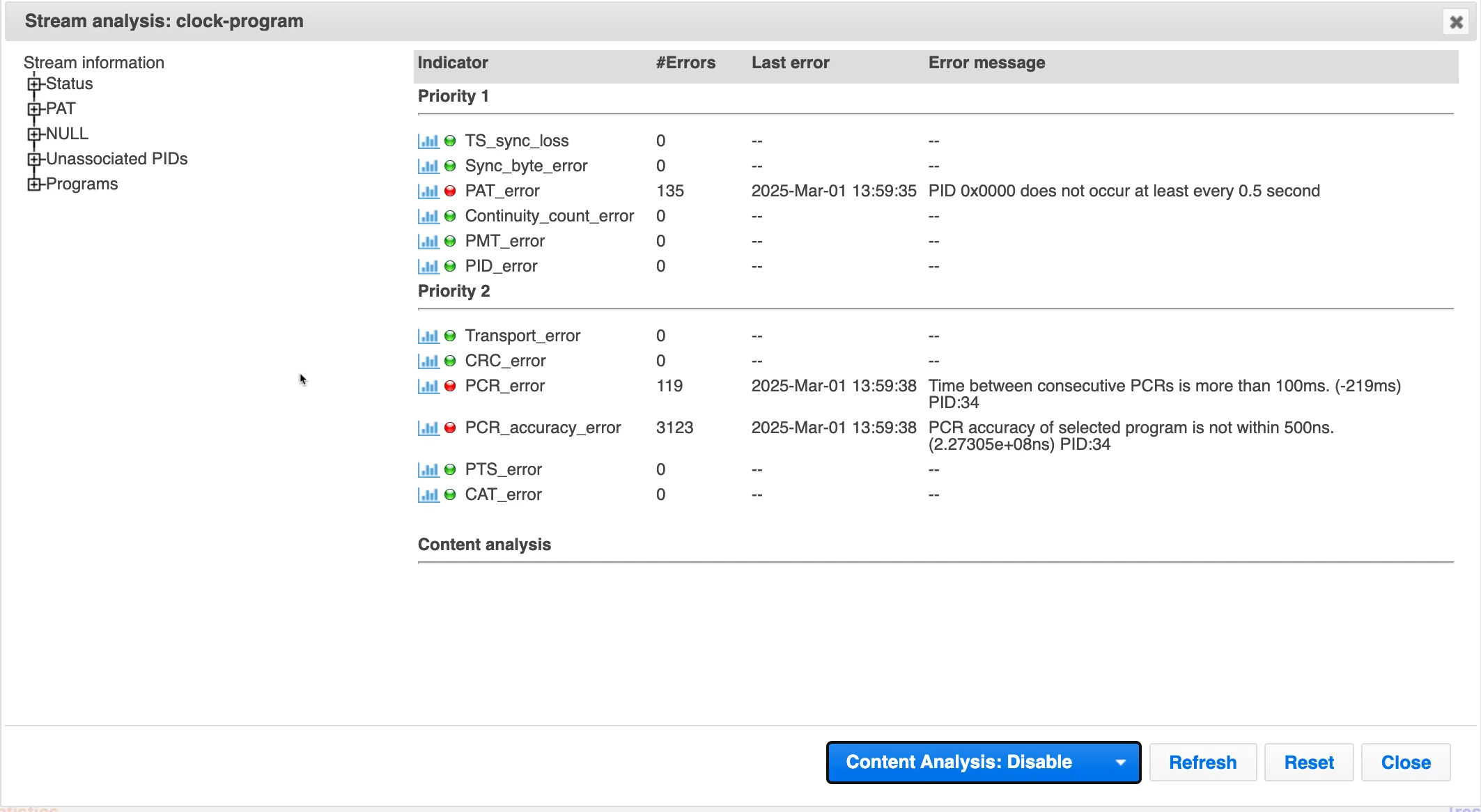Viewport: 1481px width, 812px height.
Task: Open the graph icon for PCR_accuracy_error
Action: click(428, 428)
